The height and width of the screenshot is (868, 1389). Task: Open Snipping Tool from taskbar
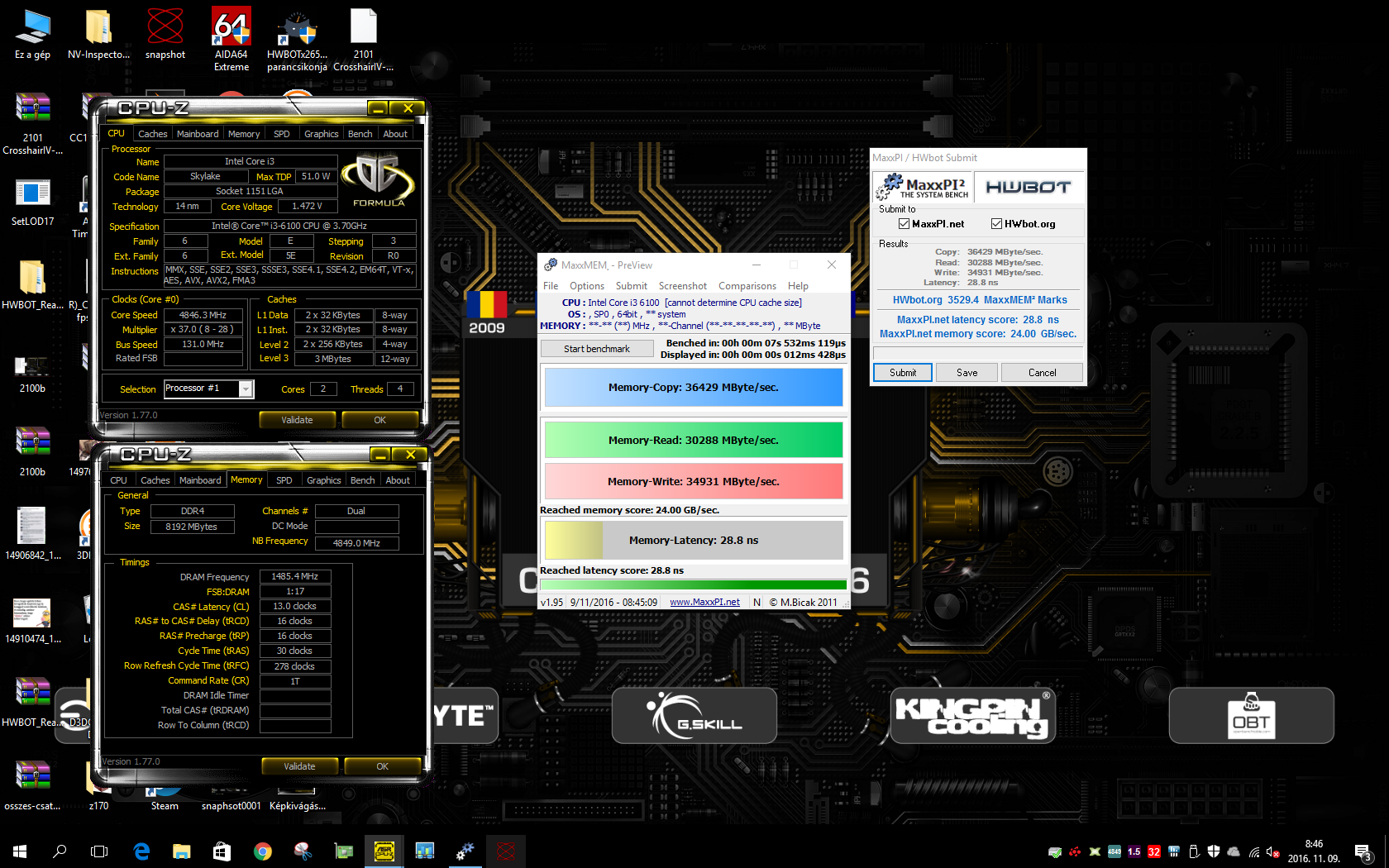coord(303,851)
